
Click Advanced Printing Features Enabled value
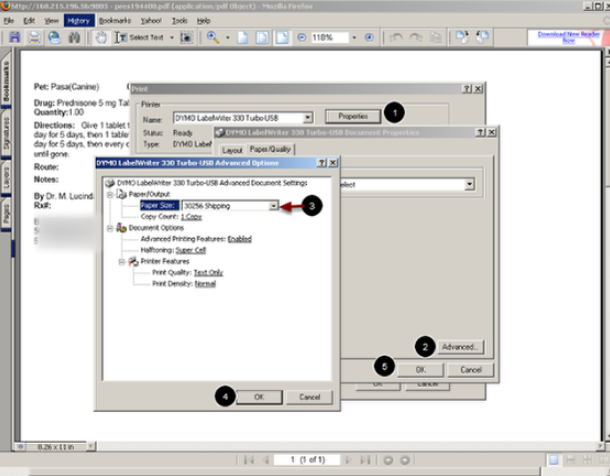point(240,239)
